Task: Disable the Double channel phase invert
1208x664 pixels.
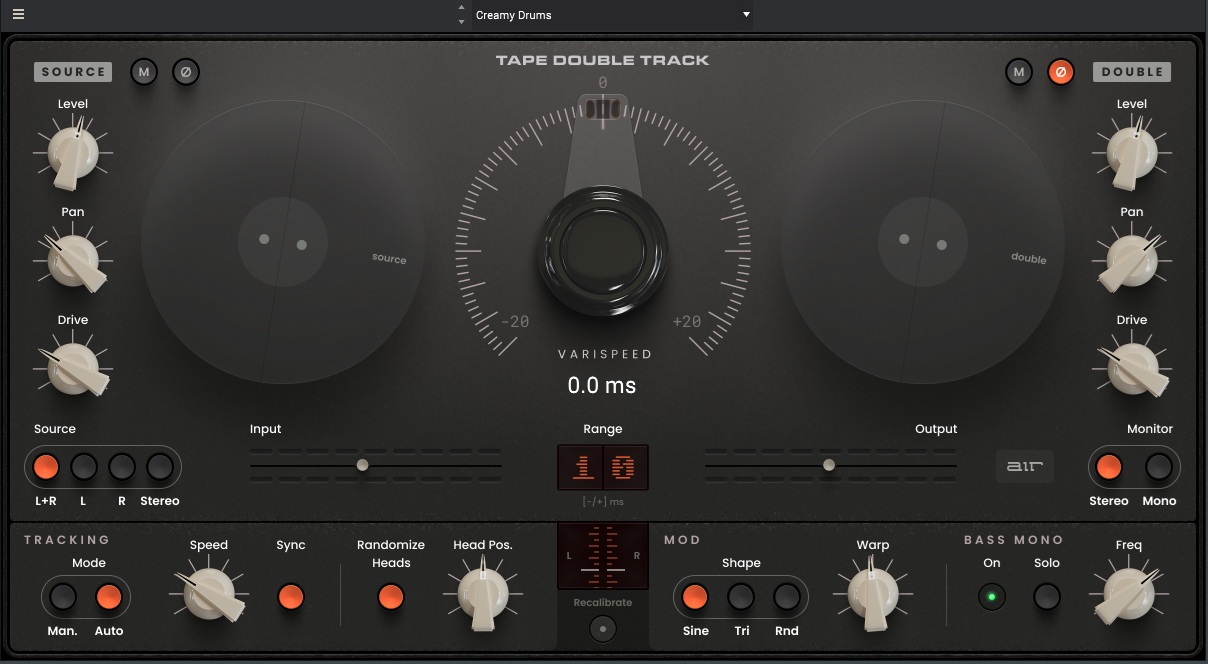Action: [x=1061, y=71]
